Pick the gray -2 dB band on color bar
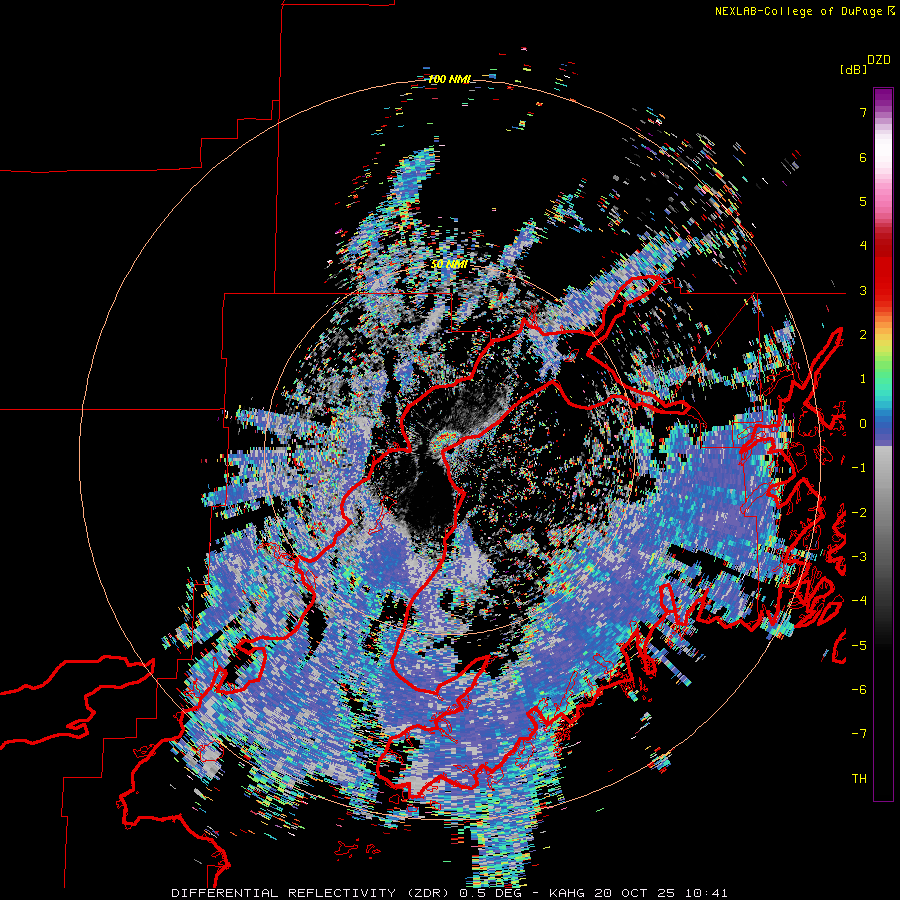The height and width of the screenshot is (900, 900). tap(883, 512)
